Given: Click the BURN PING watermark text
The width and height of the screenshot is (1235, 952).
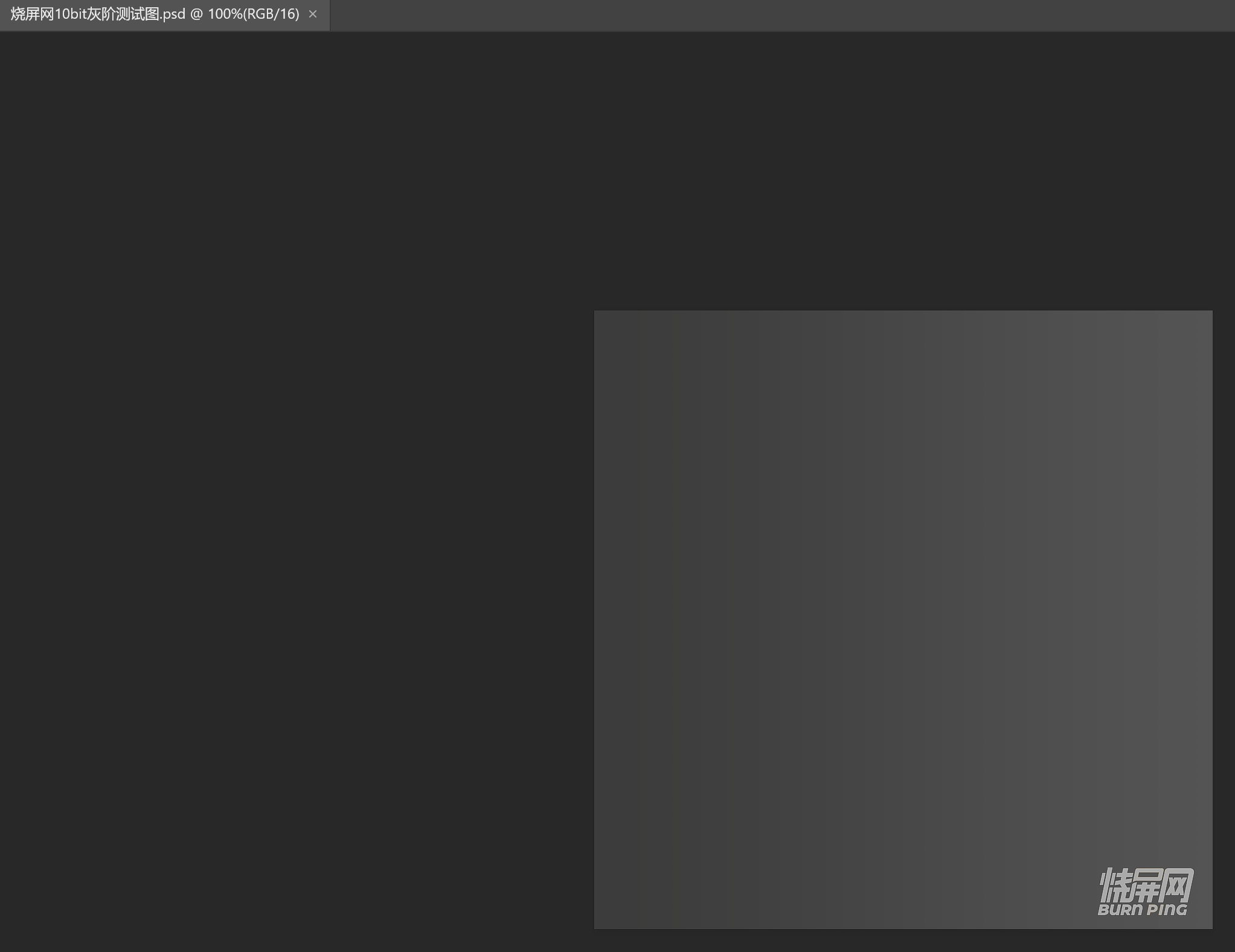Looking at the screenshot, I should (x=1142, y=910).
